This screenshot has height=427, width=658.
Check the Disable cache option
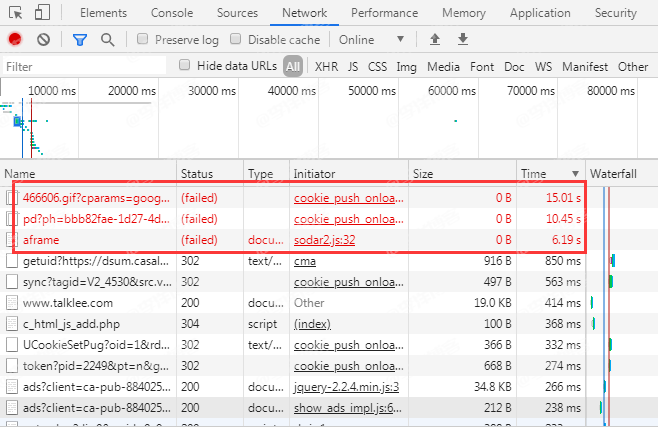click(236, 40)
